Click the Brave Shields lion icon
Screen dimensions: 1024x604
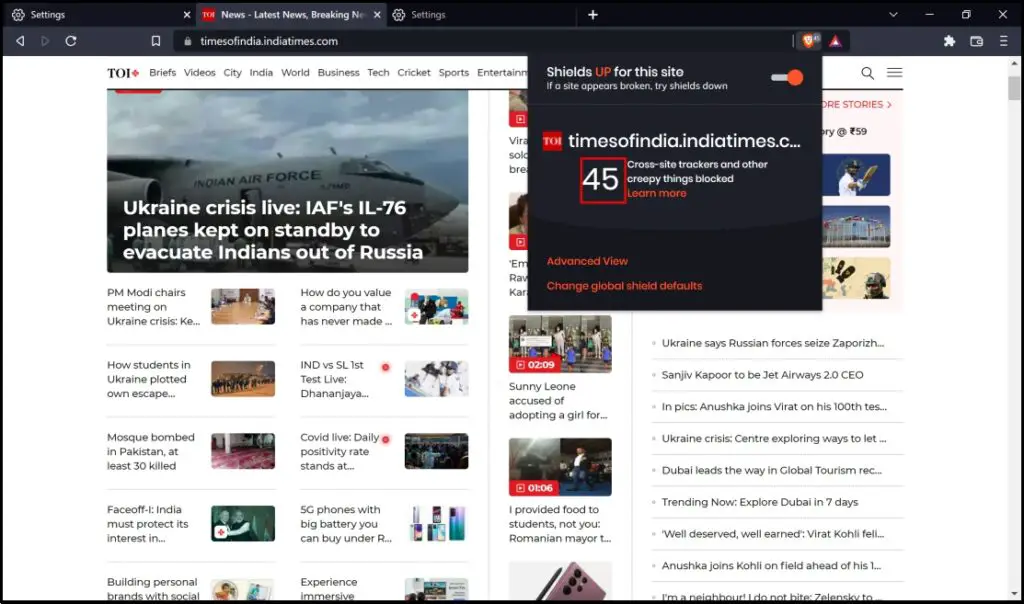(x=810, y=41)
